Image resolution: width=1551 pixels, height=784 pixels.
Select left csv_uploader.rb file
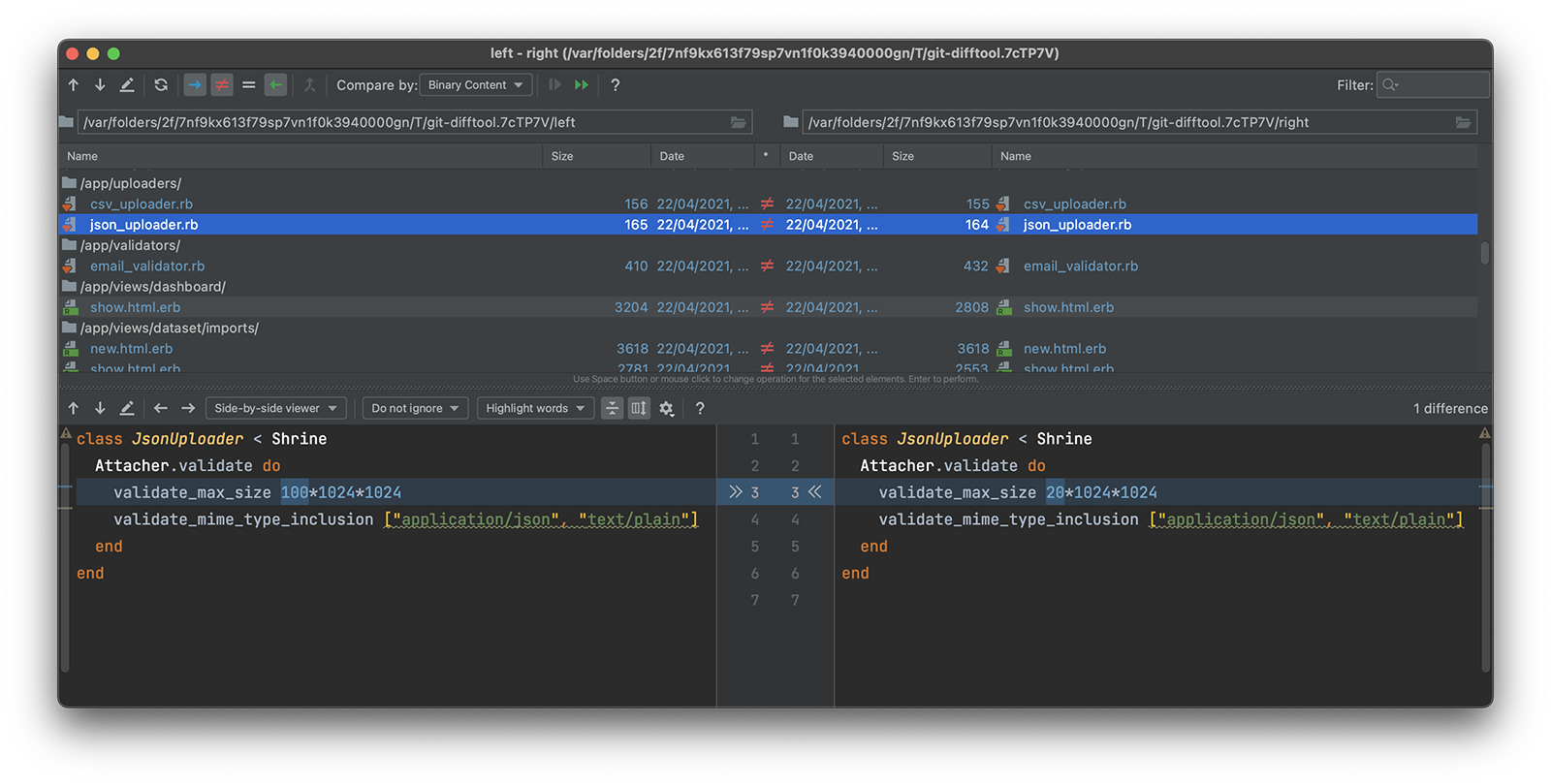click(142, 204)
